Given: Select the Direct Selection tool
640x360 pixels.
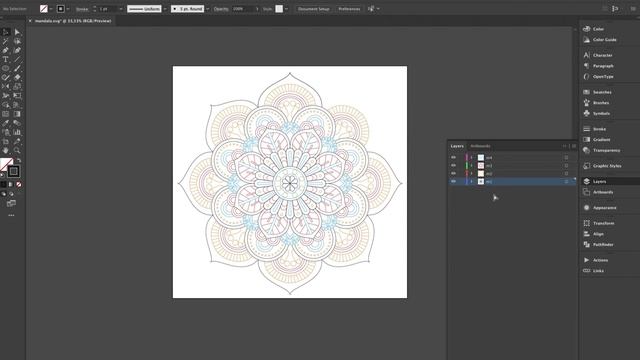Looking at the screenshot, I should pyautogui.click(x=17, y=32).
